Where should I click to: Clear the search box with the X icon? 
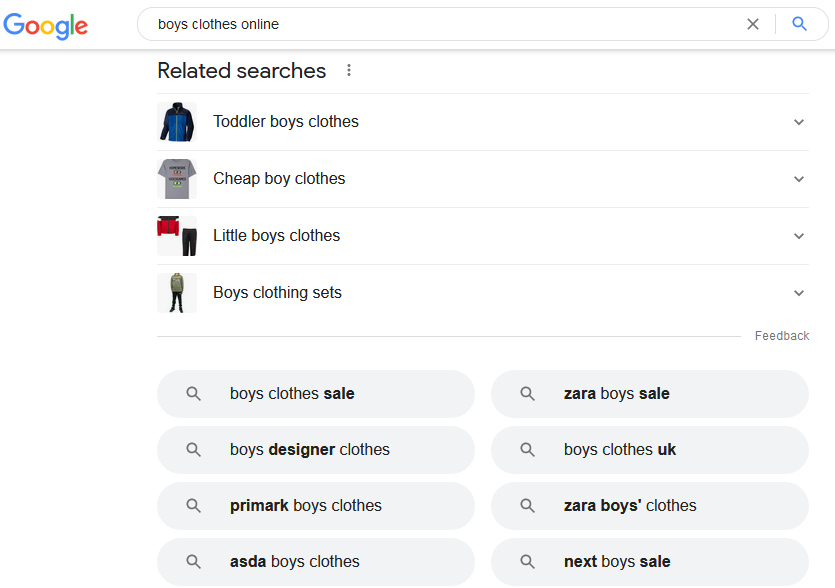click(753, 25)
